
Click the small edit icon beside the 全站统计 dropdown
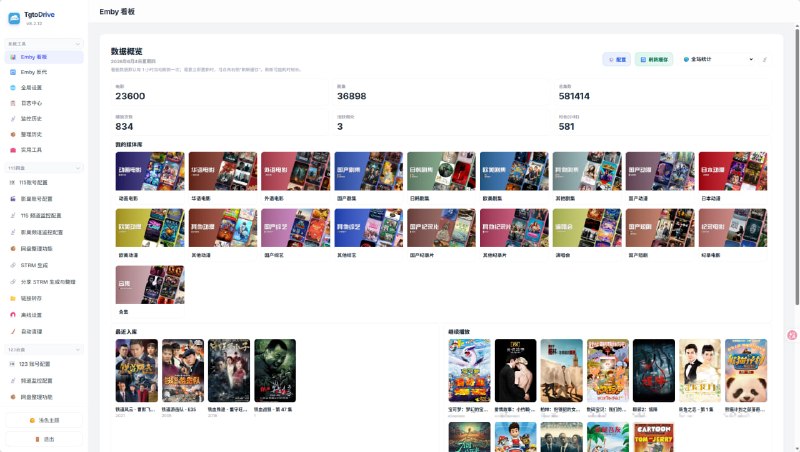[765, 60]
